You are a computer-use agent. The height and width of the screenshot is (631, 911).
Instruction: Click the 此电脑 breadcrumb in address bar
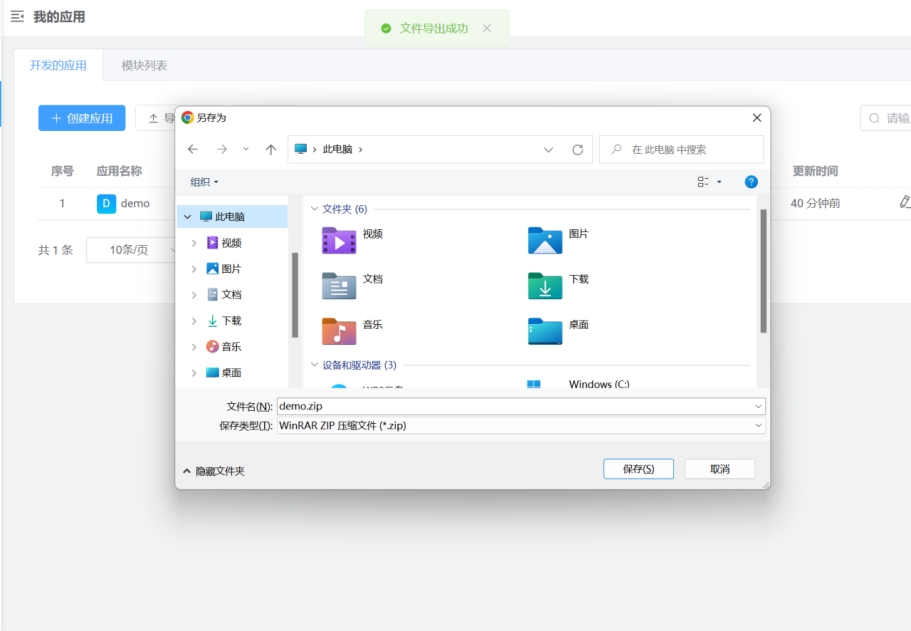coord(338,149)
